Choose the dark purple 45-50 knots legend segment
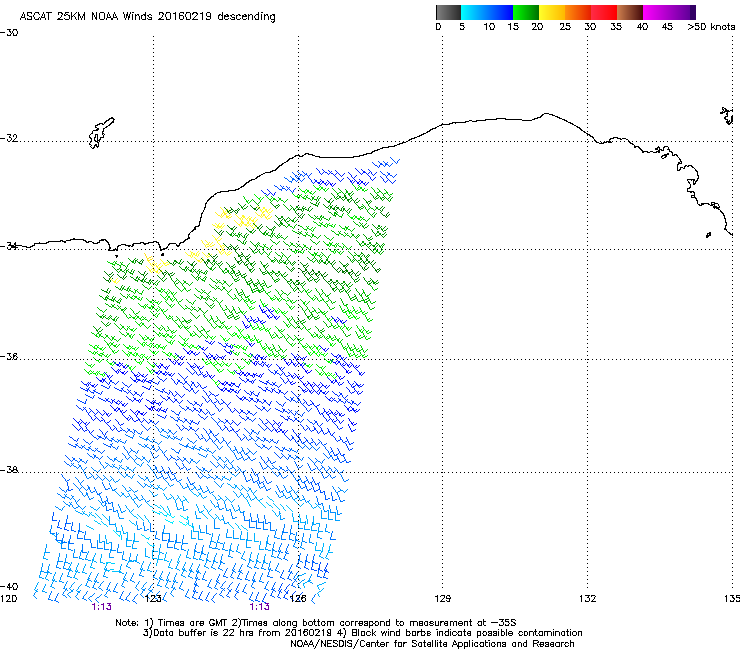Screen dimensions: 740x650 click(x=682, y=12)
